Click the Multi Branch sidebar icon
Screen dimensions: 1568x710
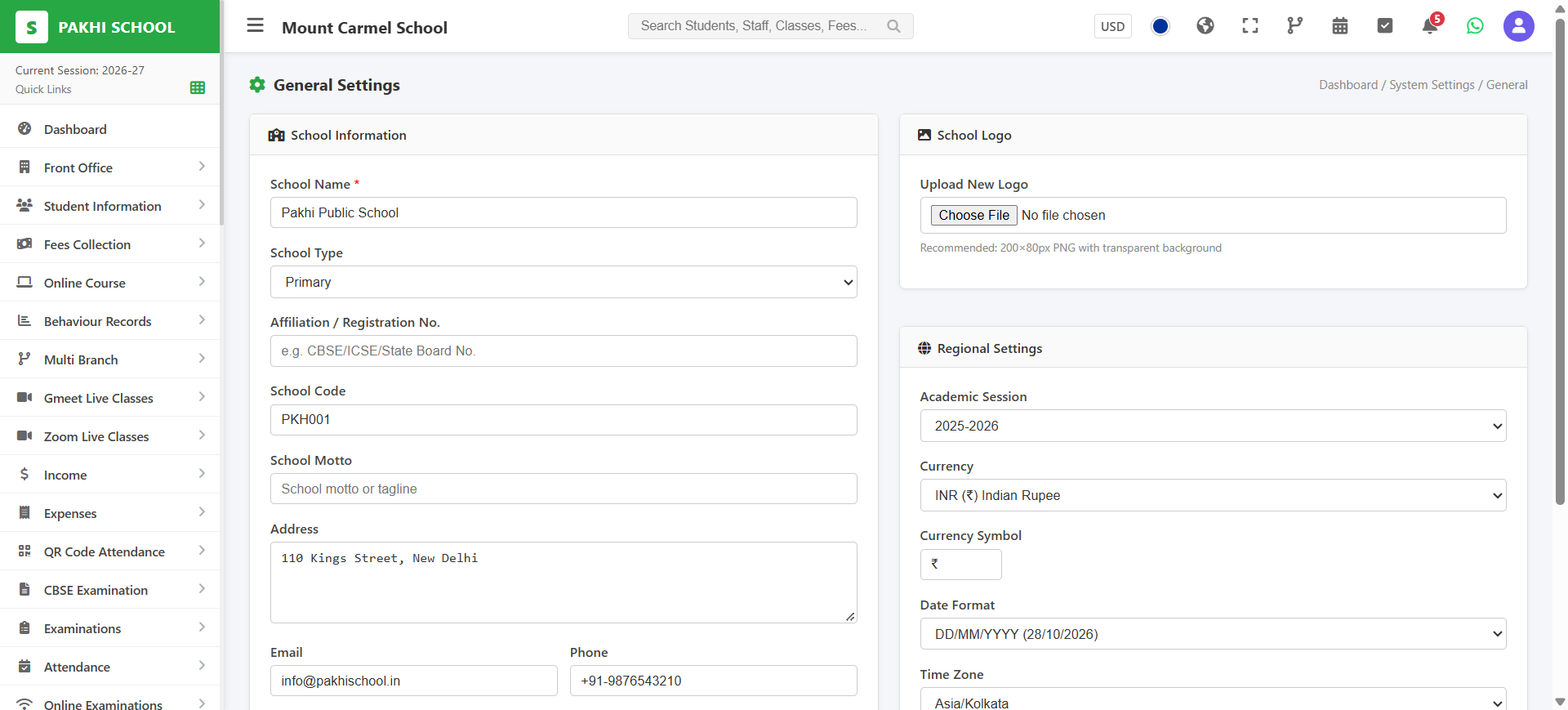pos(24,359)
